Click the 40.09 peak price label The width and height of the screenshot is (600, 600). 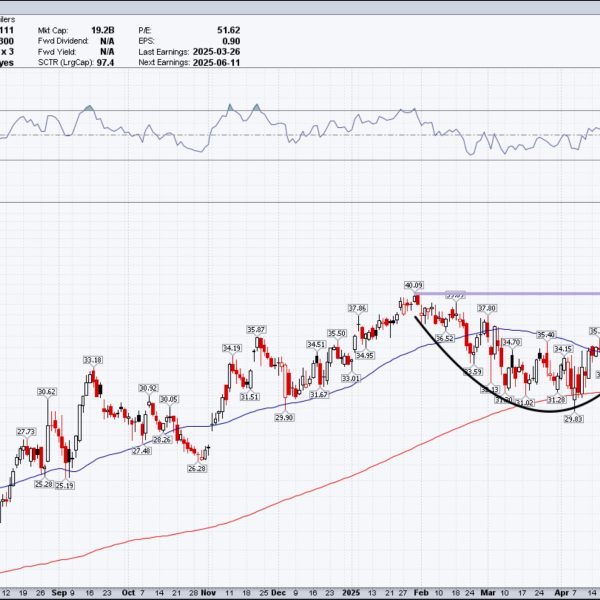click(414, 285)
